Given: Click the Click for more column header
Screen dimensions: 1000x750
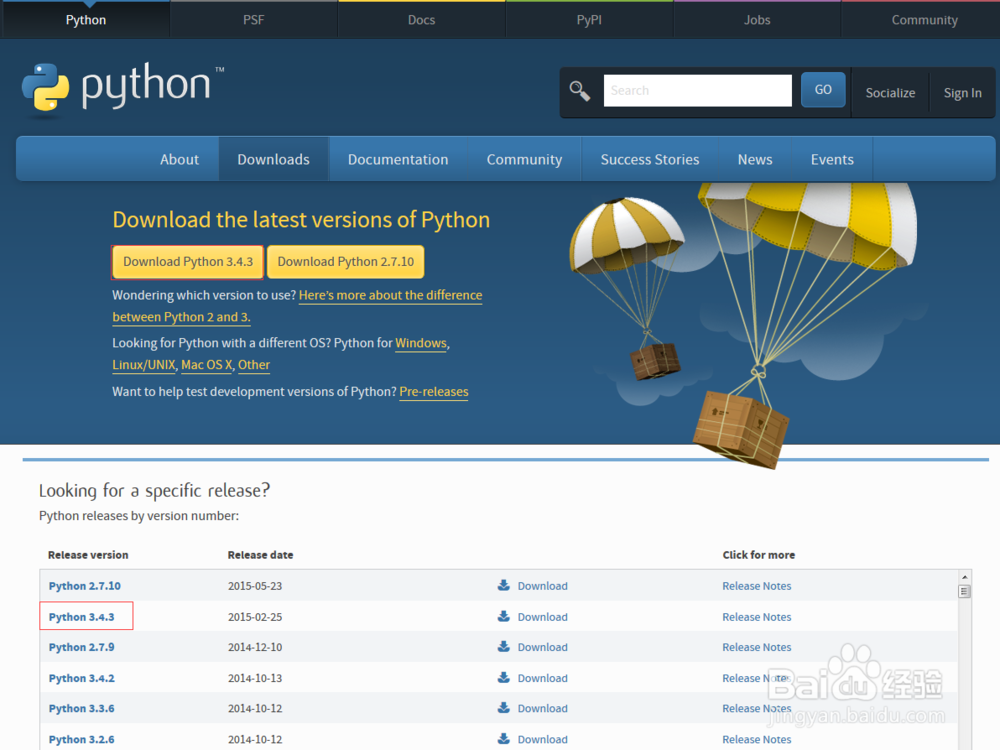Looking at the screenshot, I should point(758,555).
